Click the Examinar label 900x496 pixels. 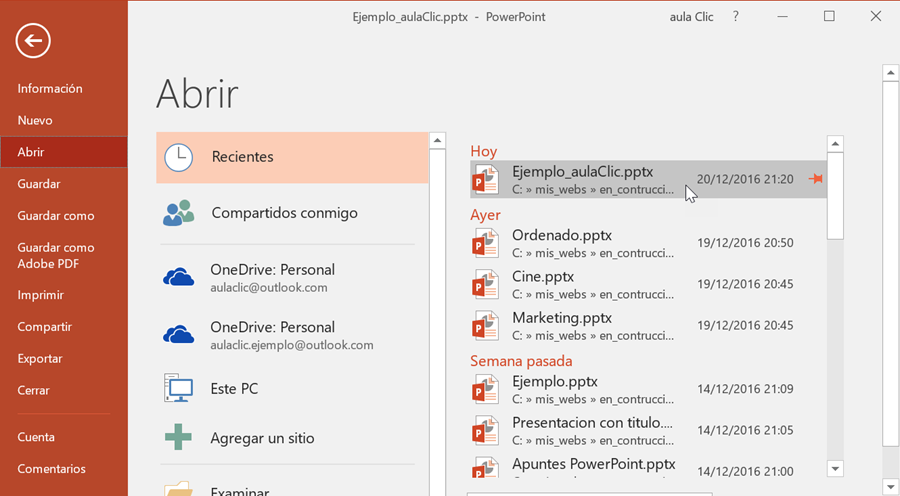click(240, 491)
